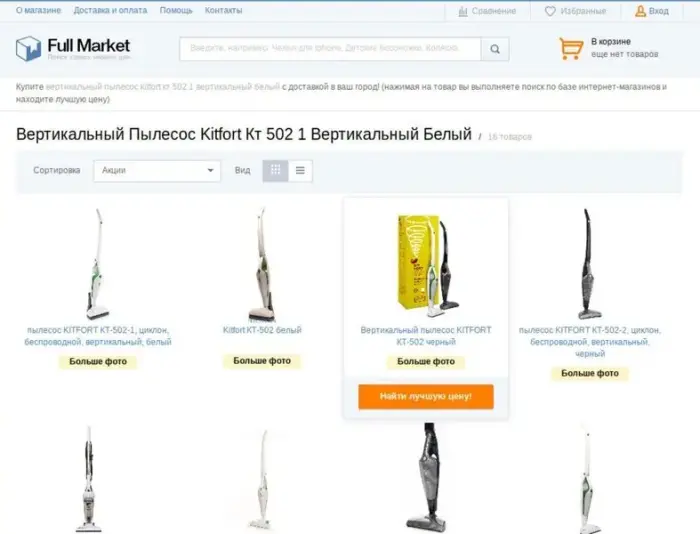
Task: Open Доставка и оплата menu item
Action: [x=110, y=10]
